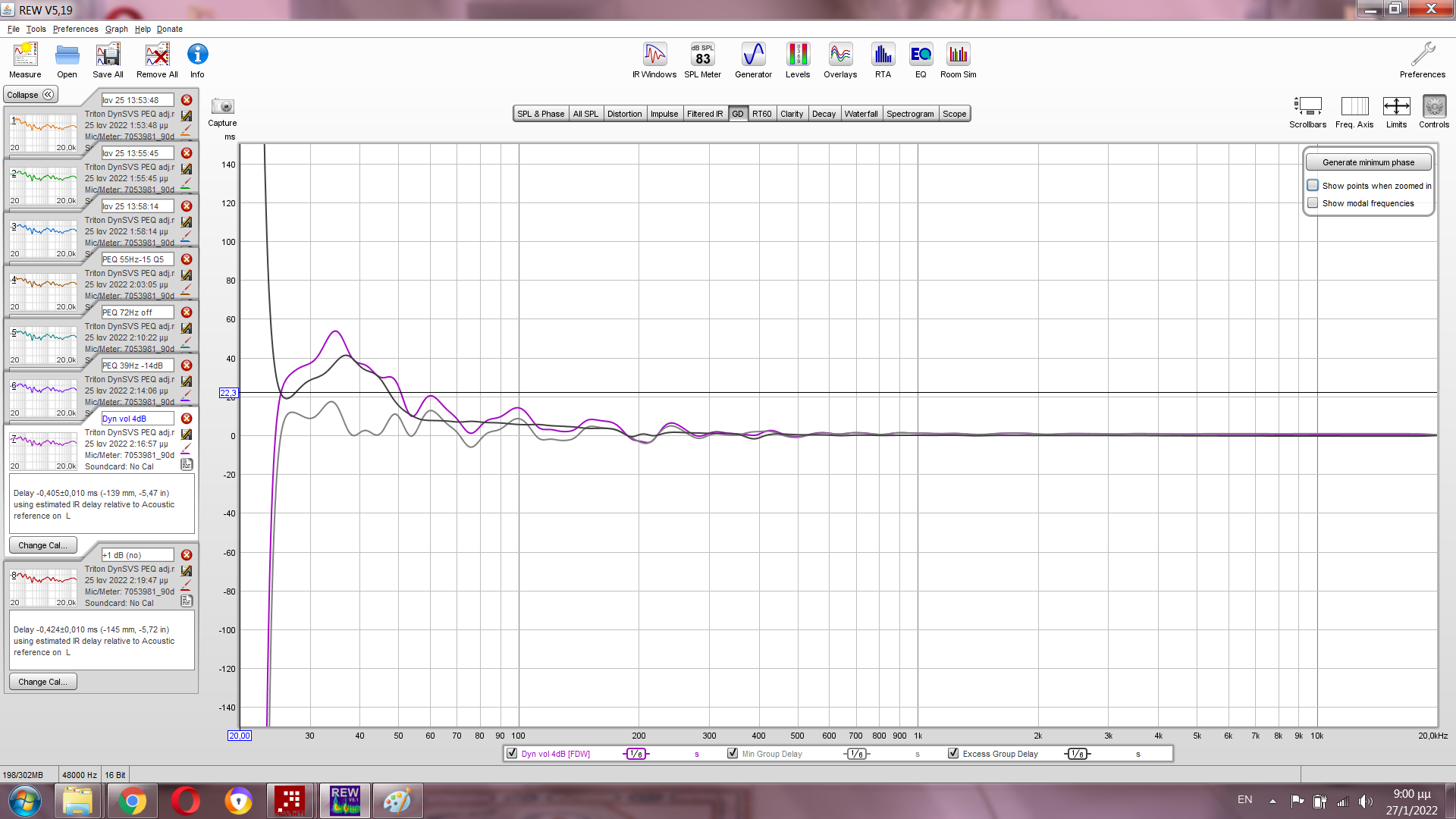The height and width of the screenshot is (819, 1456).
Task: Uncheck the Excess Group Delay trace
Action: [953, 754]
